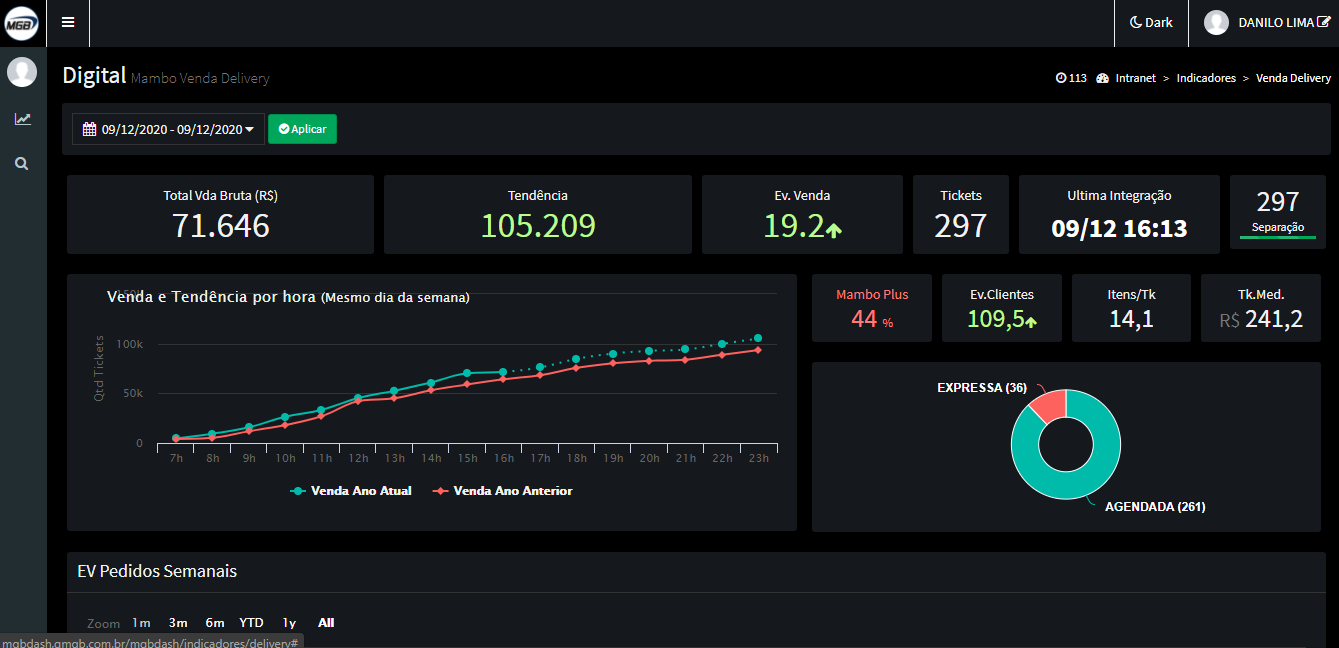Select the YTD zoom range
This screenshot has height=648, width=1339.
click(251, 623)
